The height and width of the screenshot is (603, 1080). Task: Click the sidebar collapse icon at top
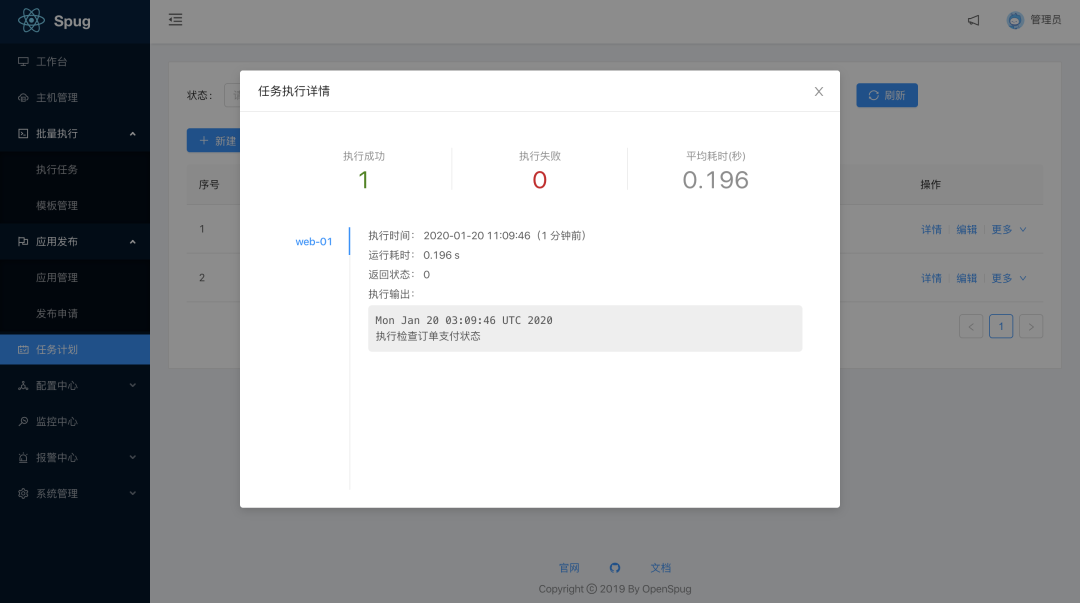[175, 19]
